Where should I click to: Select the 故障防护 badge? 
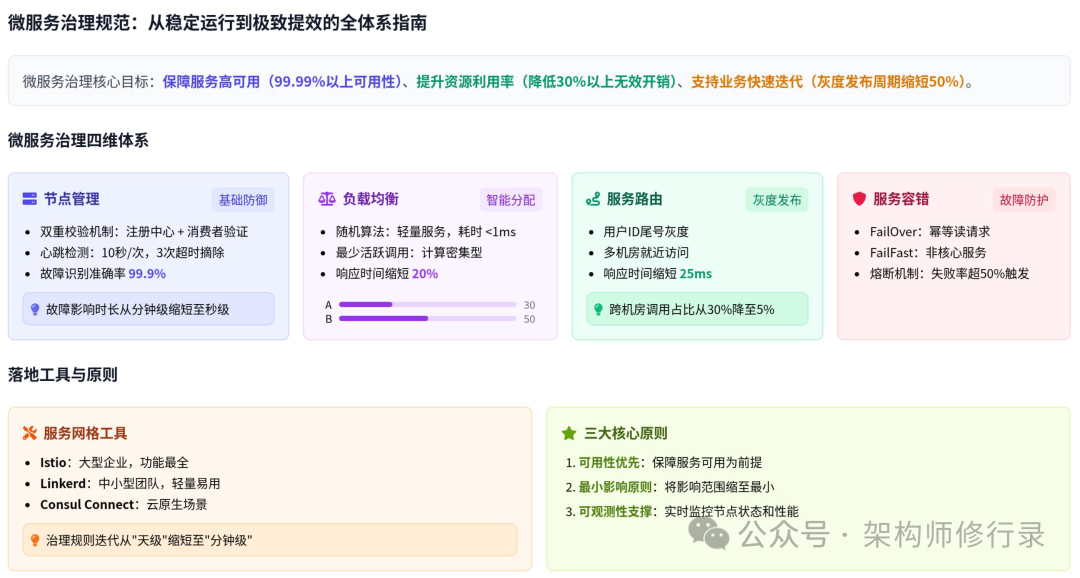point(1024,200)
